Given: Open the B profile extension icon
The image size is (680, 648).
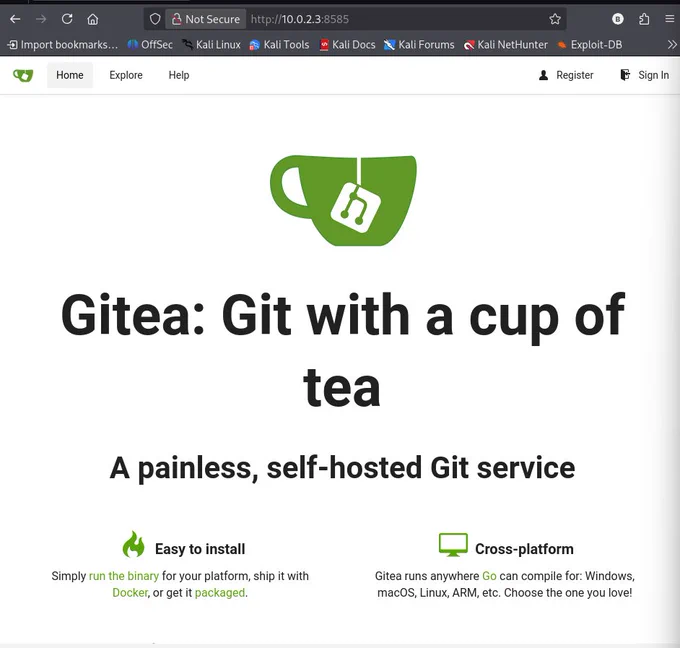Looking at the screenshot, I should tap(618, 19).
